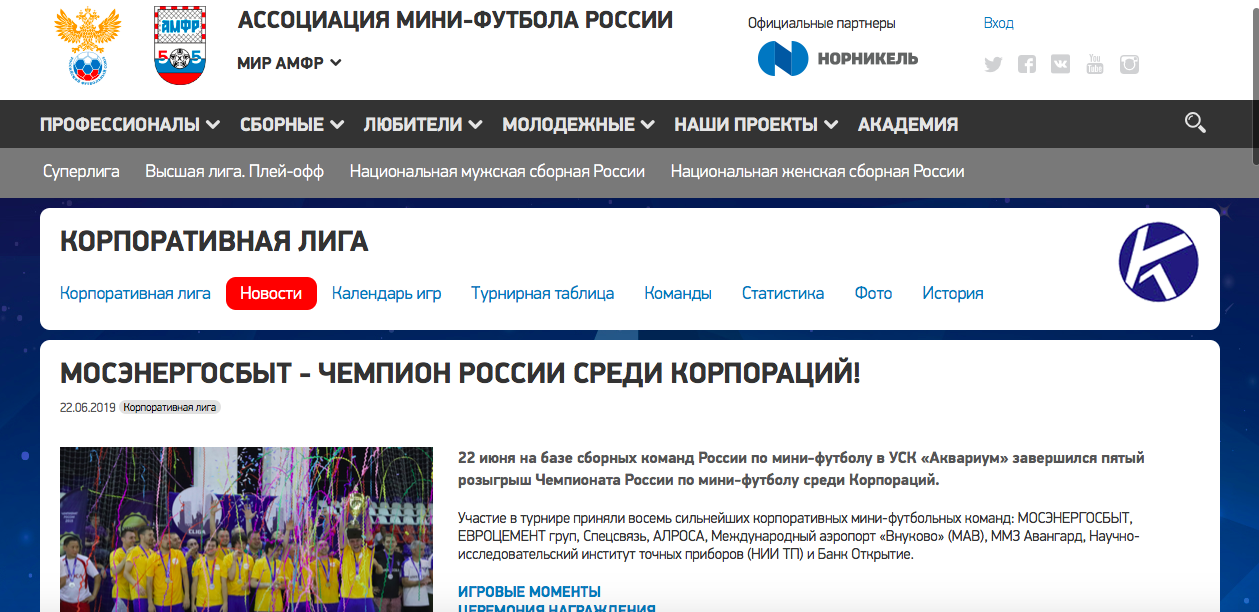
Task: Expand the МИР АМФР dropdown
Action: click(289, 63)
